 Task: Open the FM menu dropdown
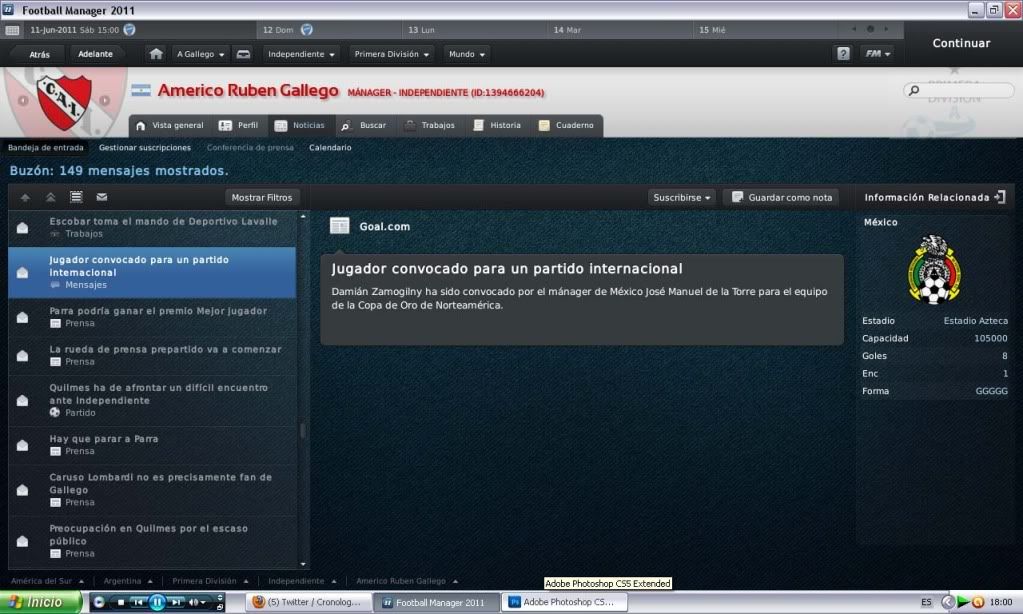[x=878, y=54]
